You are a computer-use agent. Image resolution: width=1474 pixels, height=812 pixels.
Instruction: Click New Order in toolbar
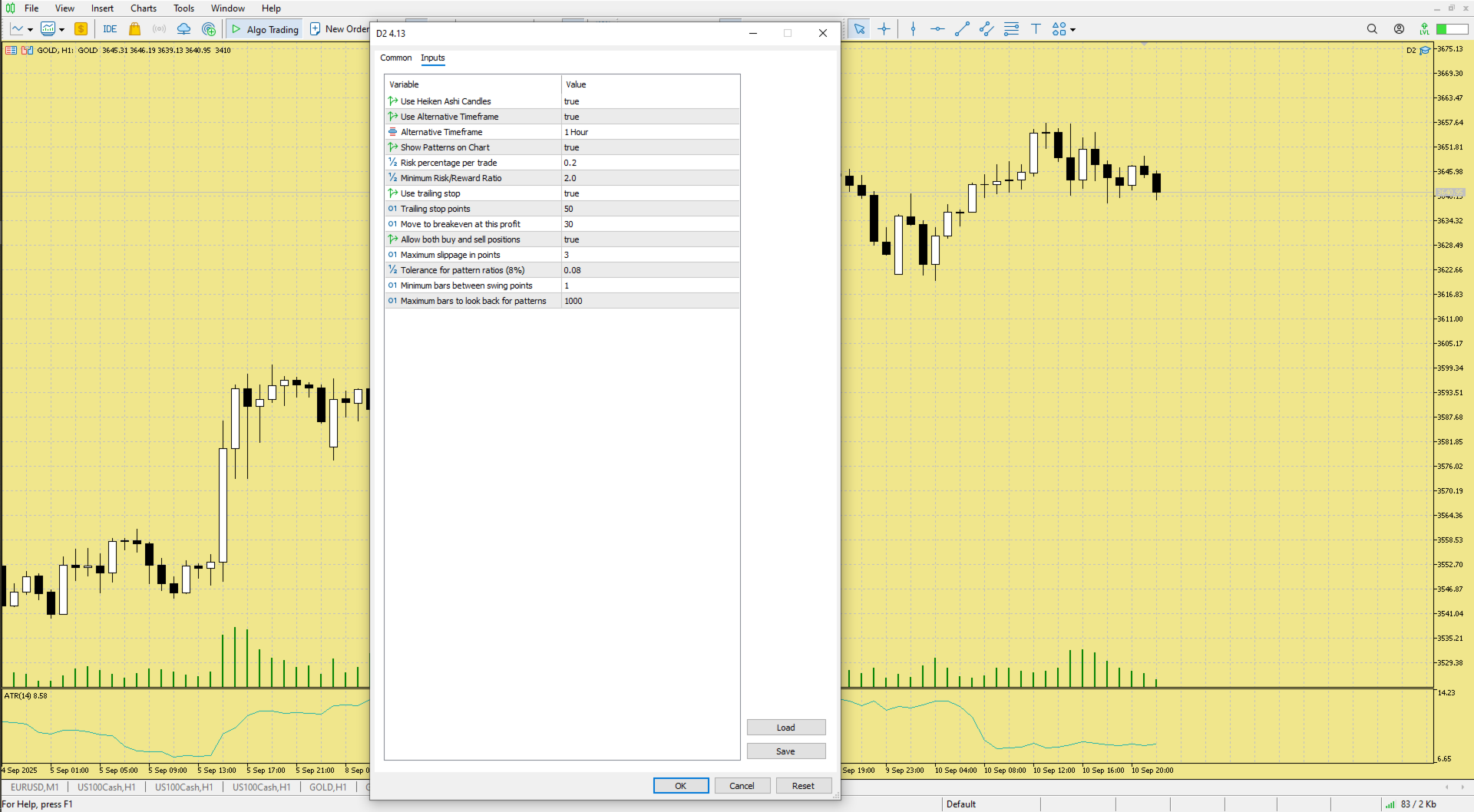tap(339, 29)
